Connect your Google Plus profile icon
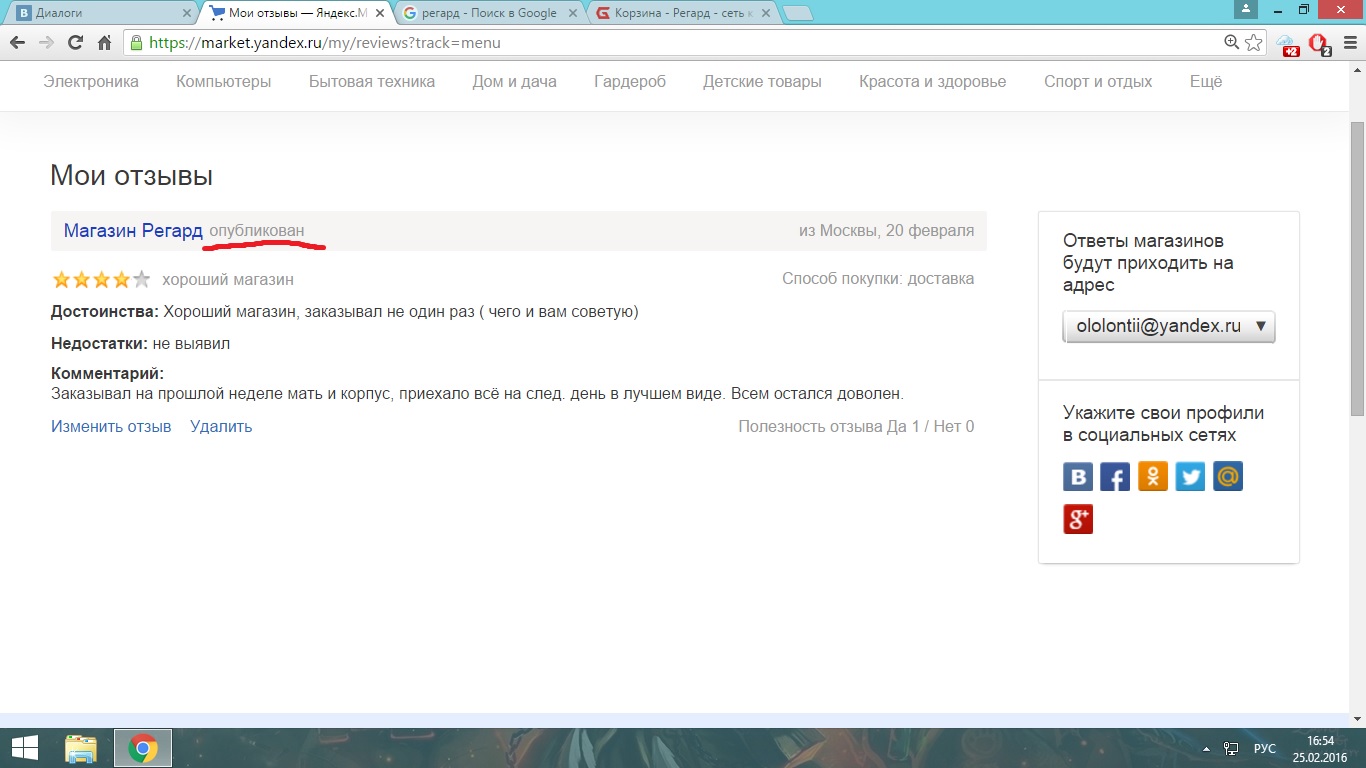This screenshot has width=1366, height=768. point(1078,519)
